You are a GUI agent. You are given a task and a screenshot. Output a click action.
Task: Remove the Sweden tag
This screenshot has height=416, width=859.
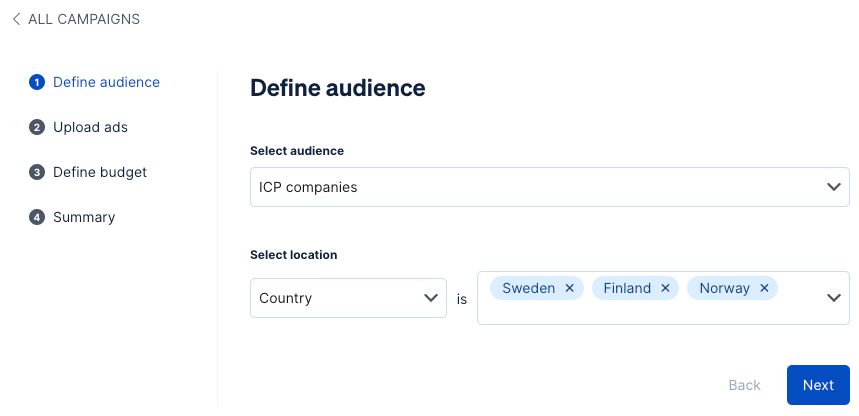(569, 288)
